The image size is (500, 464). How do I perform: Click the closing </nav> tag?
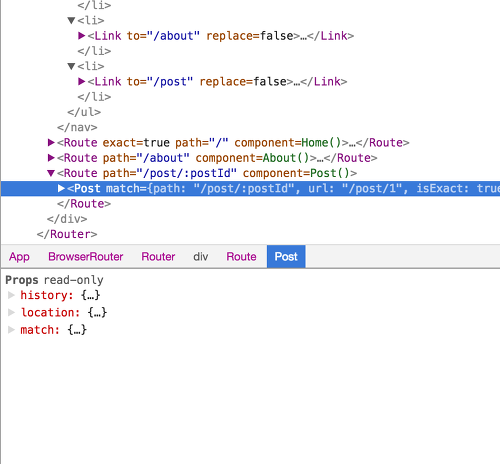pyautogui.click(x=77, y=127)
